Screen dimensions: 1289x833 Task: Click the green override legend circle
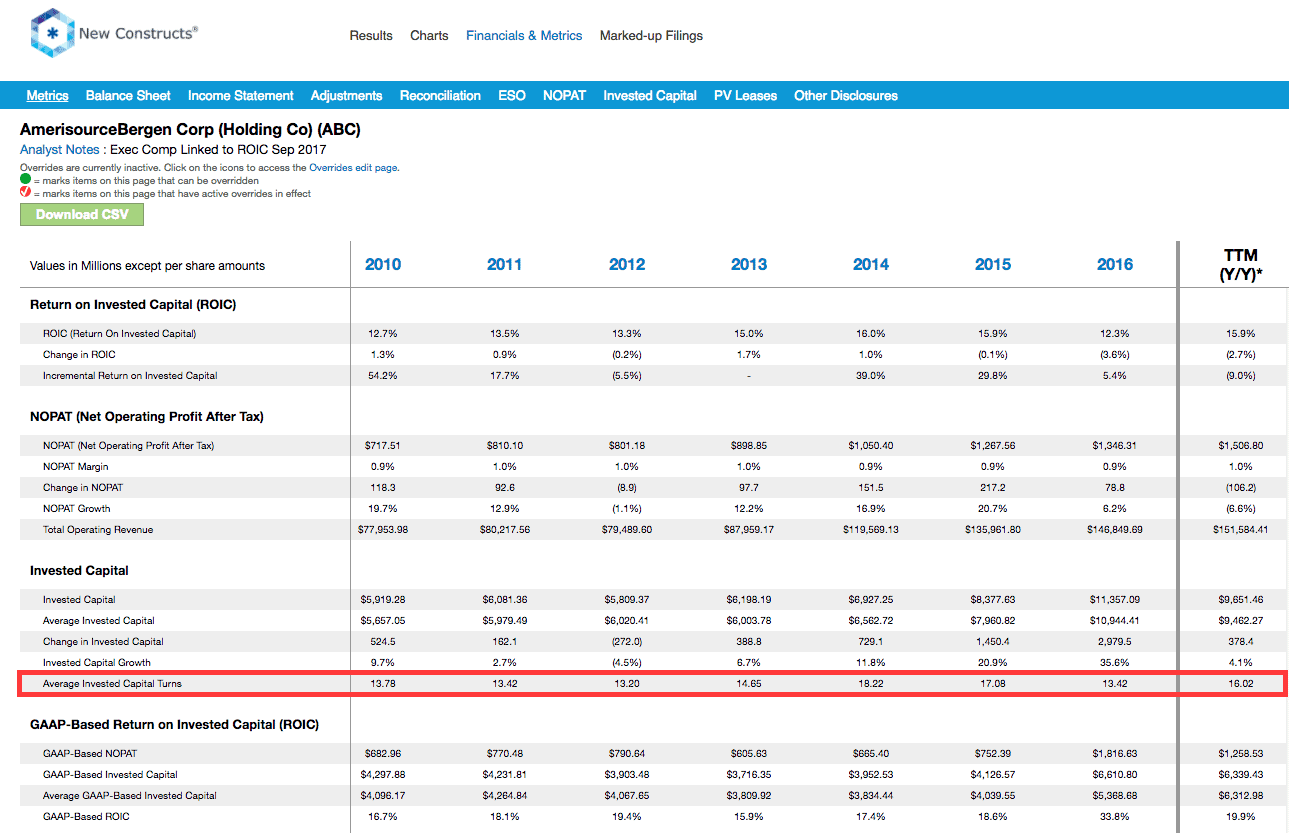click(x=26, y=180)
